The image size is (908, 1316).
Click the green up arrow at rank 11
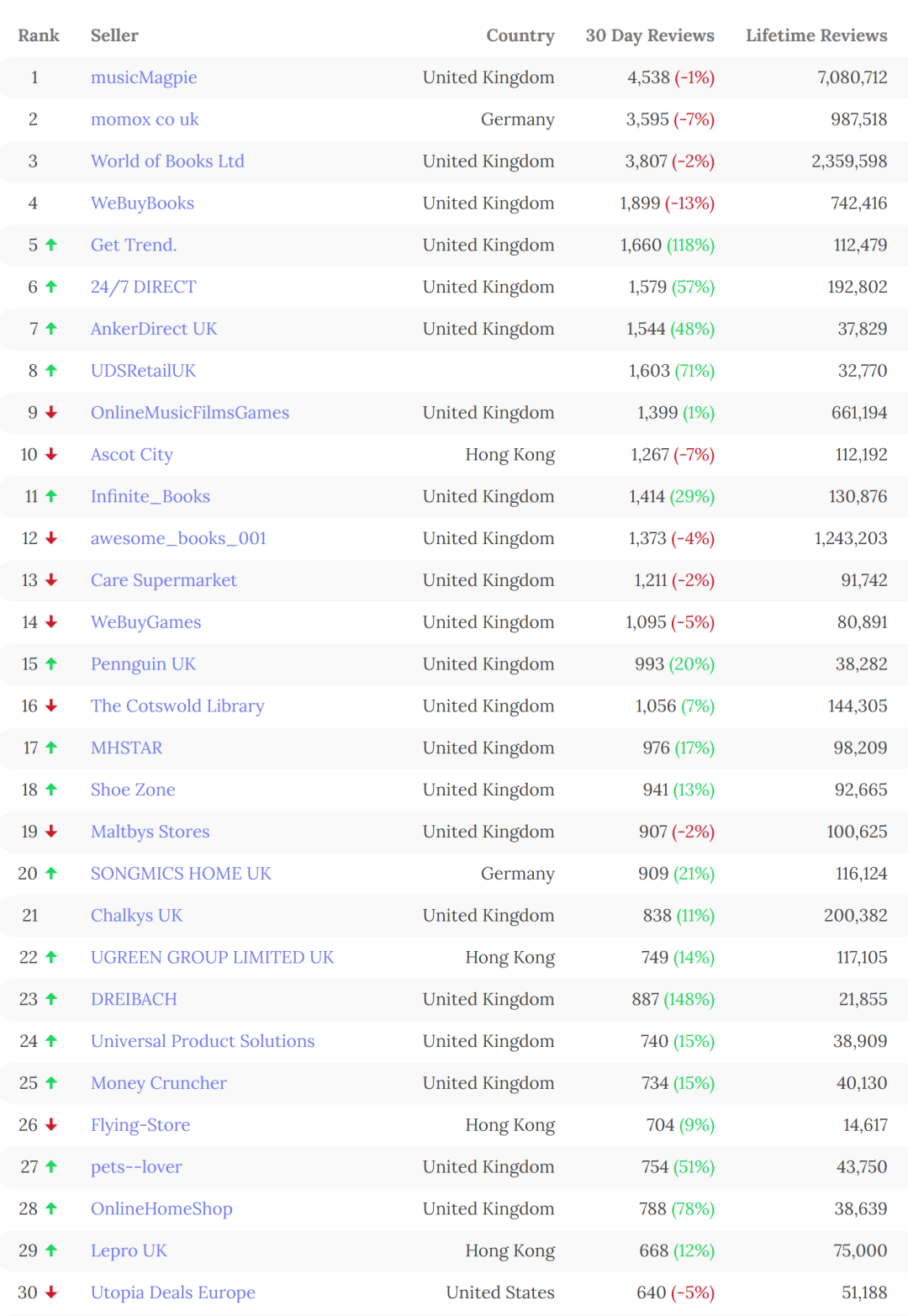tap(51, 496)
